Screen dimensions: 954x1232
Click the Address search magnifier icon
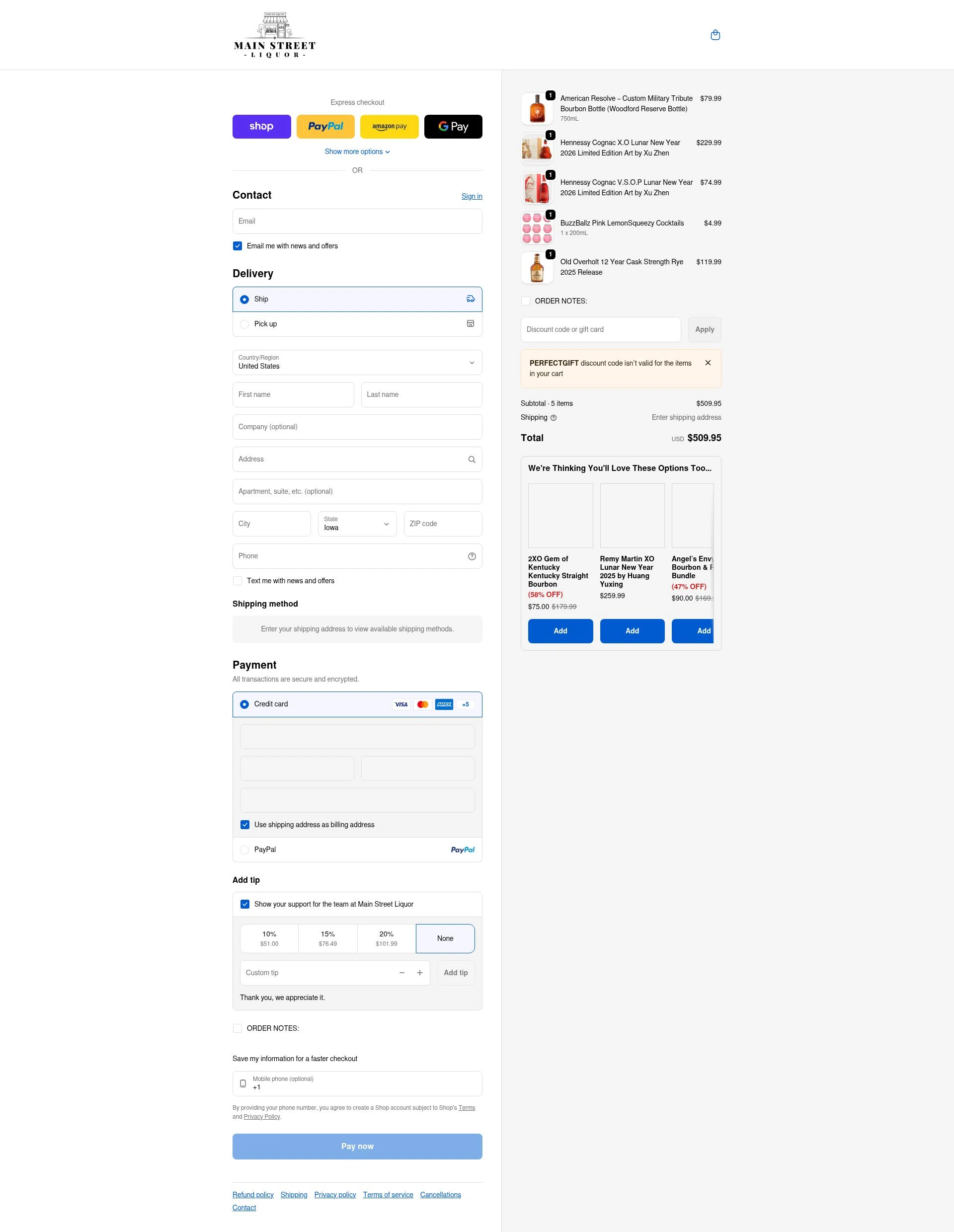point(472,460)
